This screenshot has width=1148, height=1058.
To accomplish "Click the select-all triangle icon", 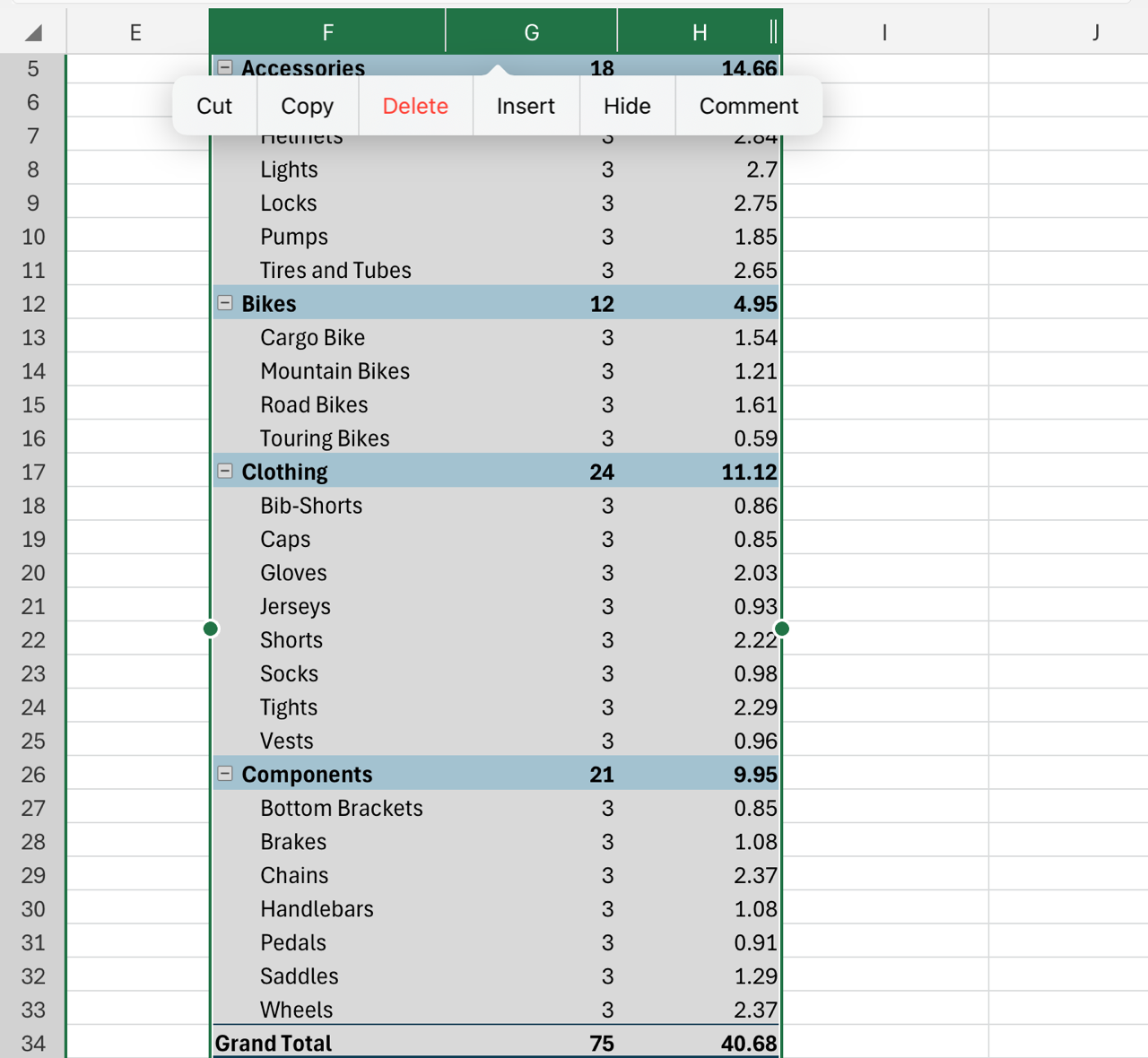I will (x=32, y=31).
